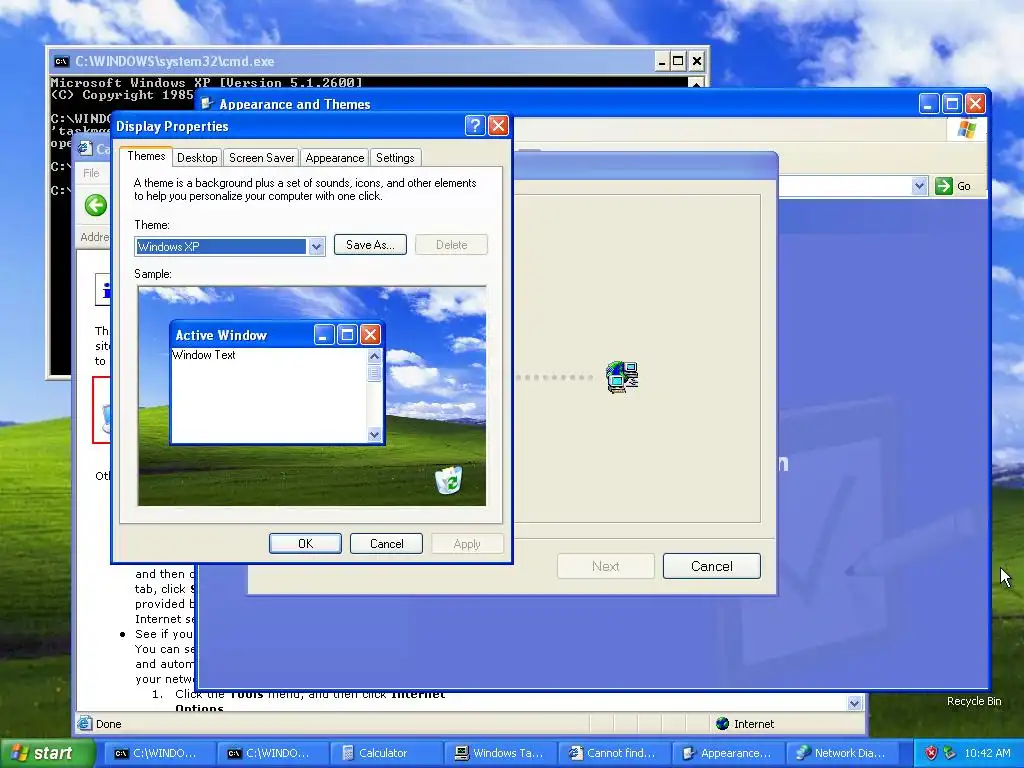Click the browser scrollbar down arrow

click(855, 703)
